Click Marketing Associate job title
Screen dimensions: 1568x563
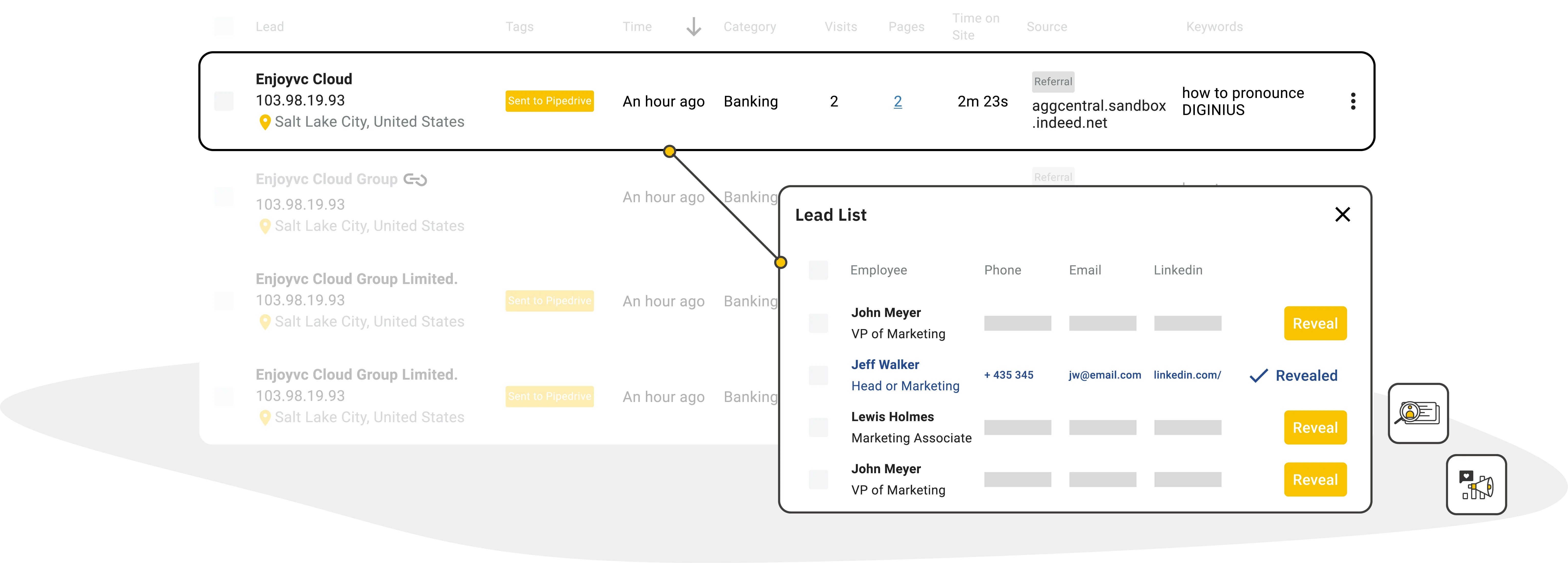911,438
